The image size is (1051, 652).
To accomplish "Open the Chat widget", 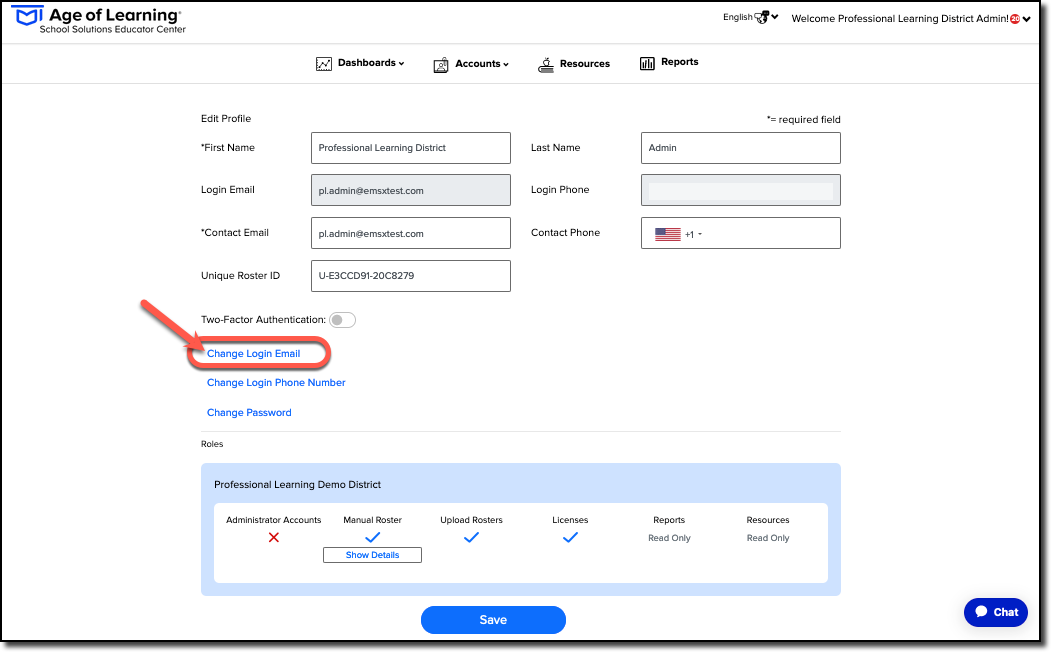I will pos(996,612).
